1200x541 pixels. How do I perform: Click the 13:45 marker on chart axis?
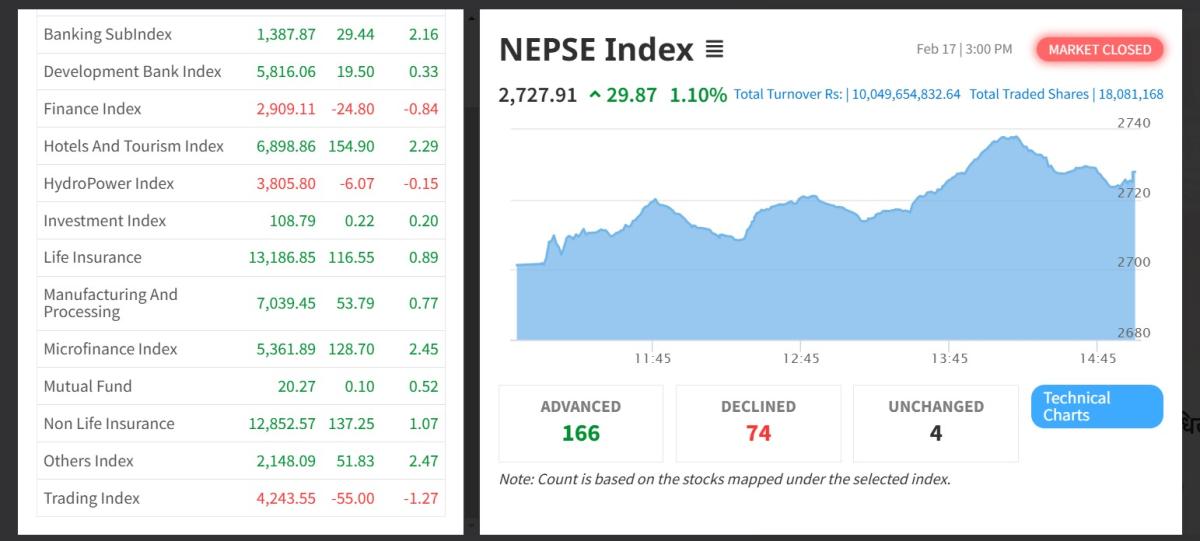coord(948,358)
